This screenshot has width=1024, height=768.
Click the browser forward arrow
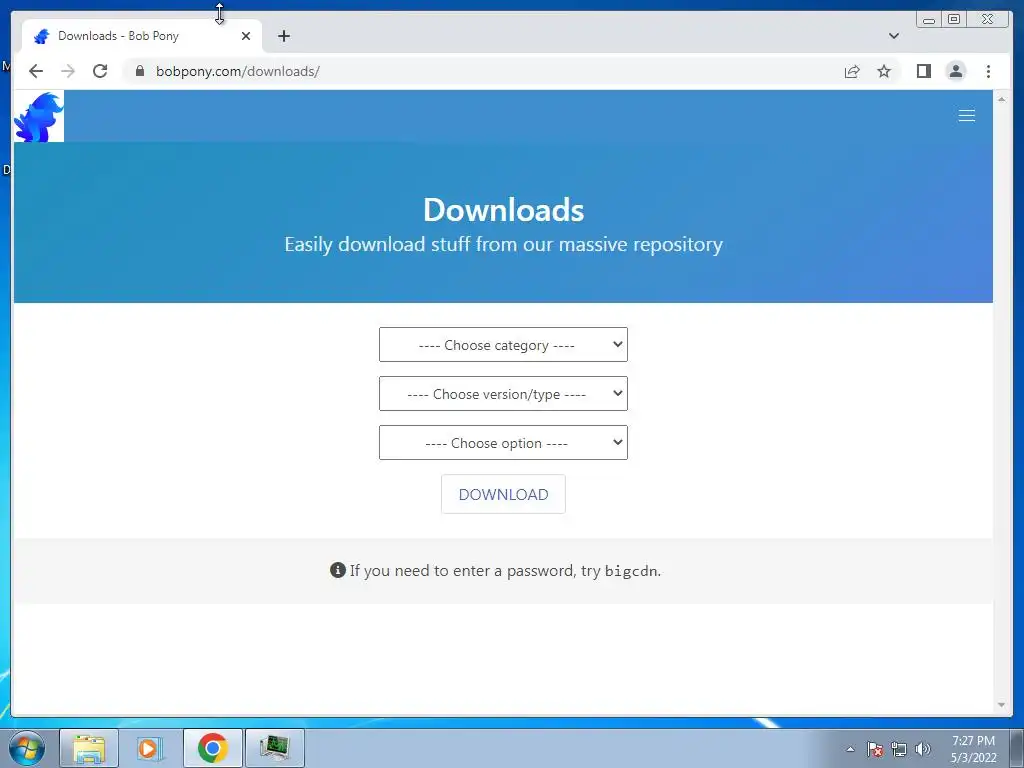point(68,71)
